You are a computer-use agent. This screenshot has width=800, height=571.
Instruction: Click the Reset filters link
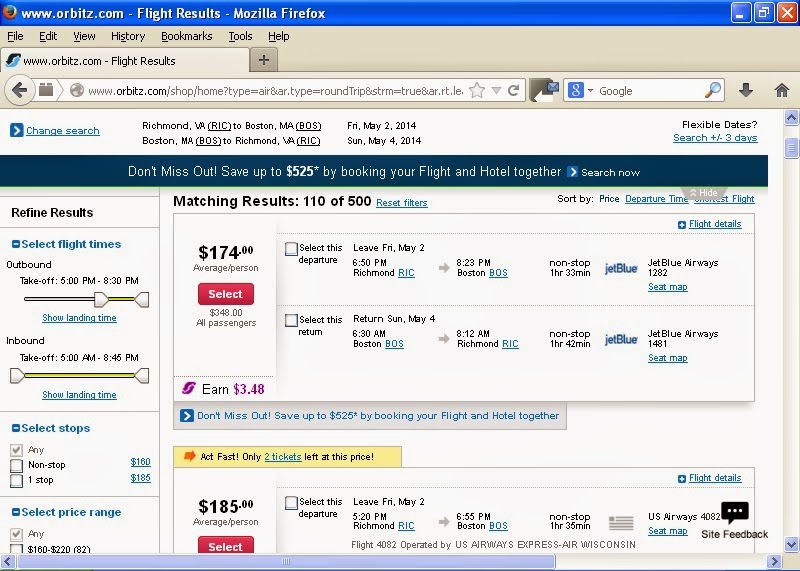402,203
